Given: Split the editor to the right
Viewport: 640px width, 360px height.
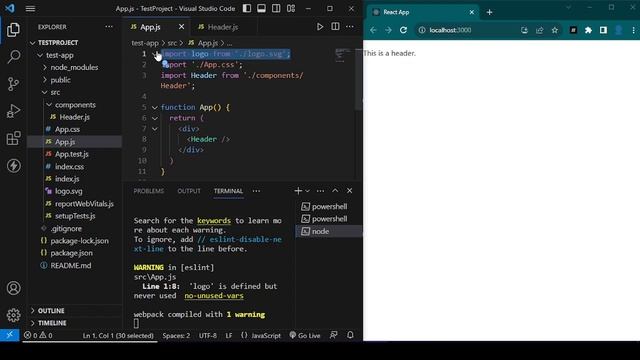Looking at the screenshot, I should click(x=335, y=27).
